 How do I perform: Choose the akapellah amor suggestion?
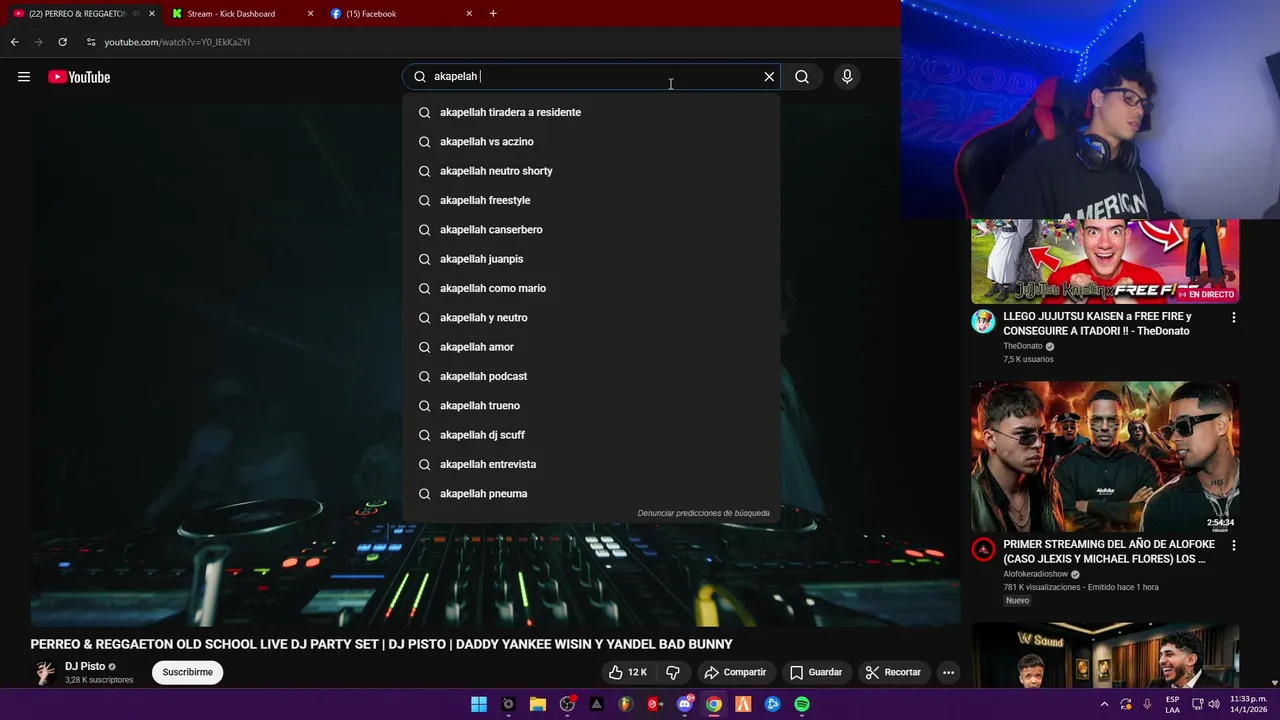click(591, 347)
